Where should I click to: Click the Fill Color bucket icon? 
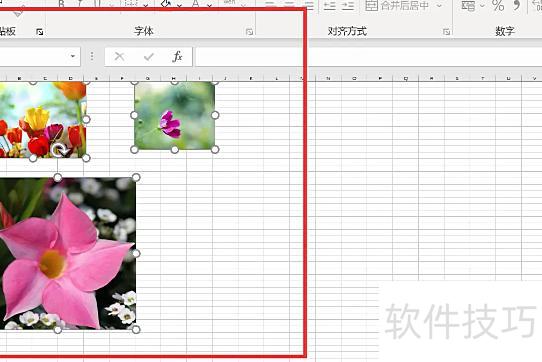tap(167, 4)
